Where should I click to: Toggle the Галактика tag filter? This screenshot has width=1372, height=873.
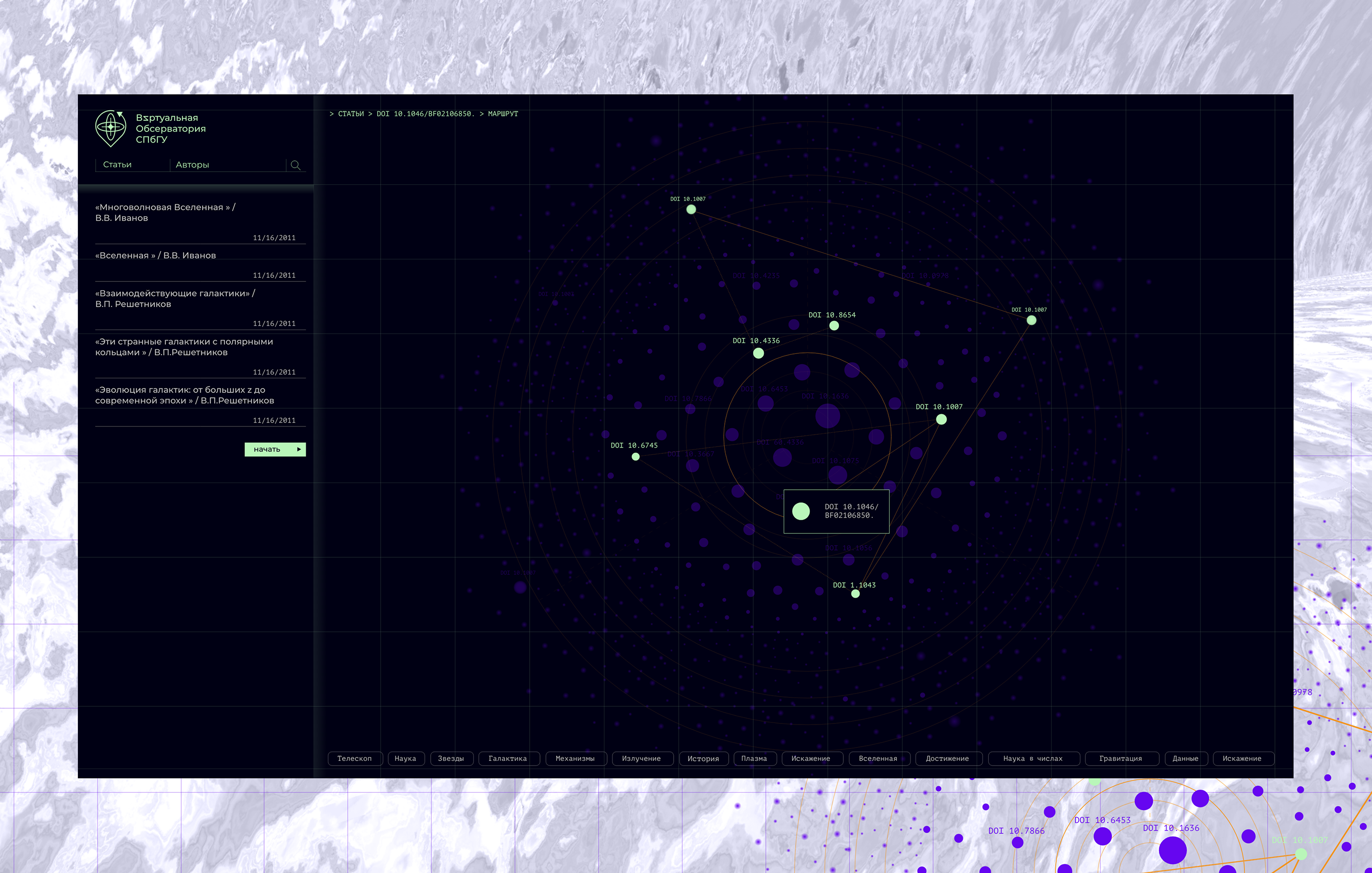(508, 758)
